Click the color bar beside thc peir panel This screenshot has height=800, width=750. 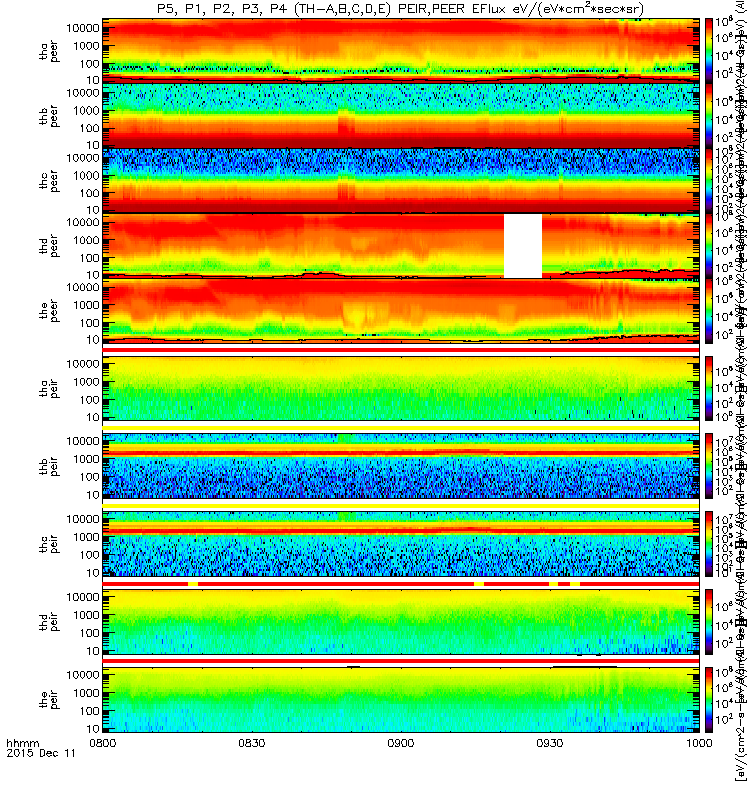(709, 544)
